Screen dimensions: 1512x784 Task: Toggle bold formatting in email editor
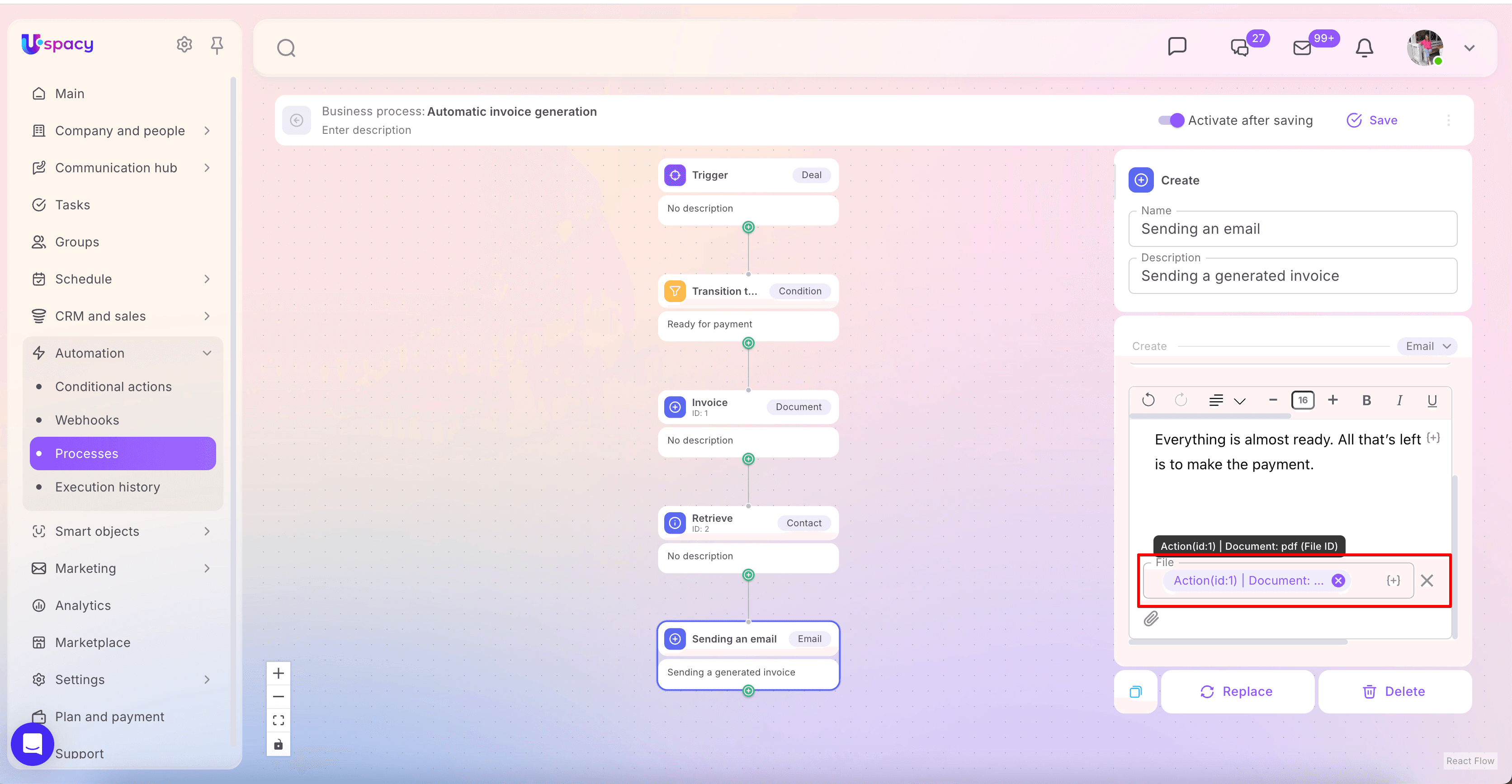click(x=1366, y=400)
